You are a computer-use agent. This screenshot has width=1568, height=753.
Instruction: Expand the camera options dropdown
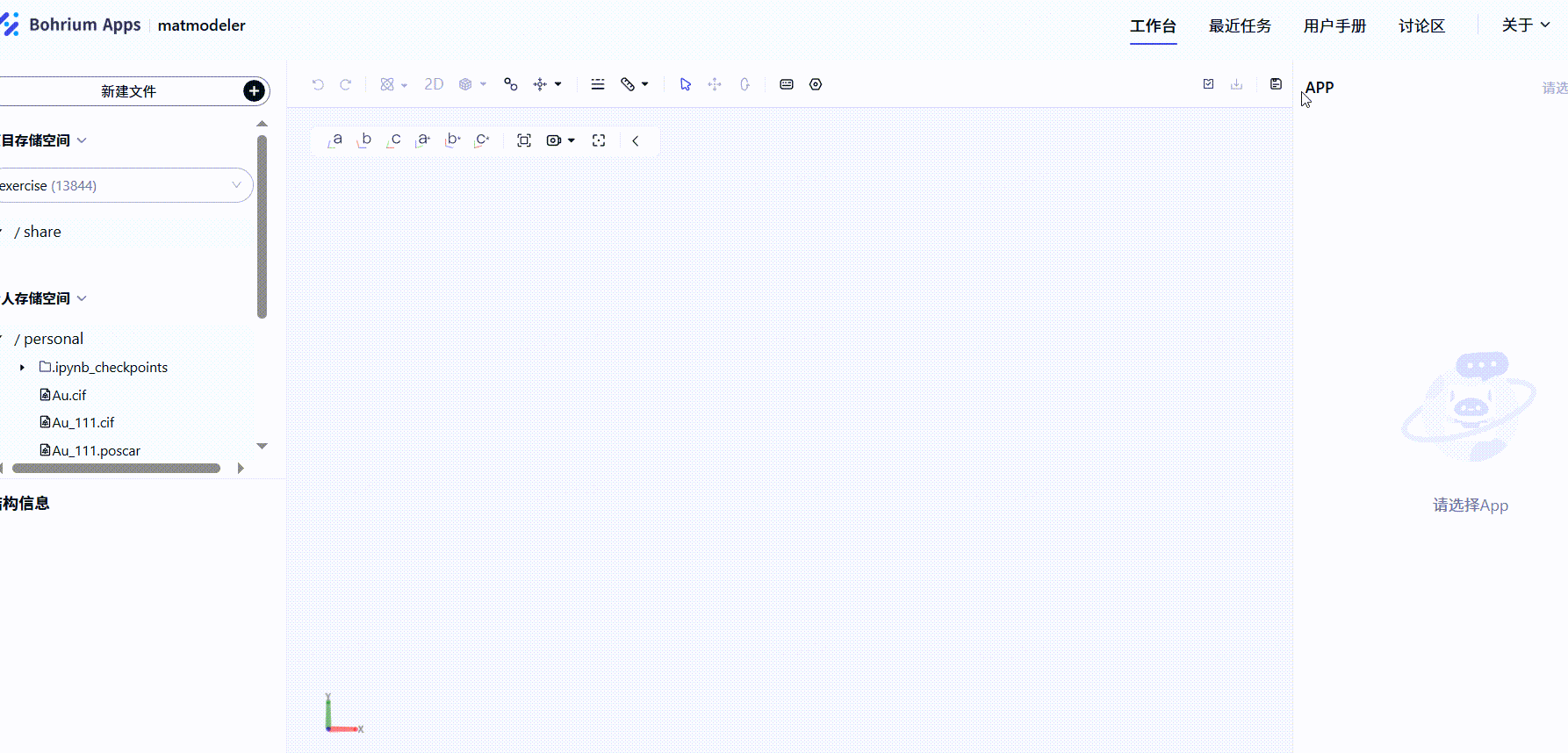[572, 141]
